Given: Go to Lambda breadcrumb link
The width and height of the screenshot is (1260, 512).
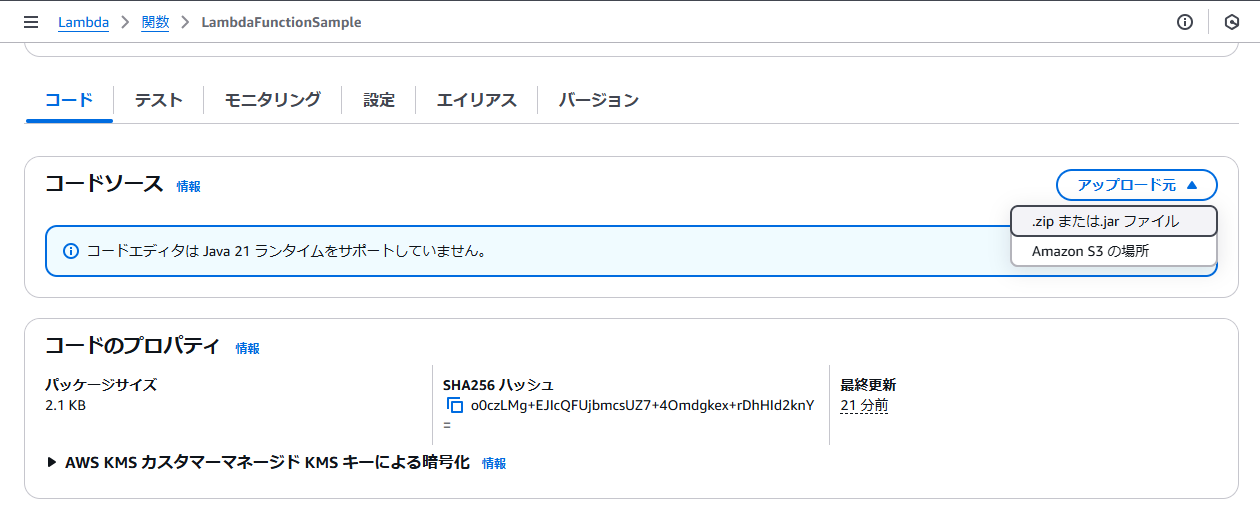Looking at the screenshot, I should [x=83, y=22].
